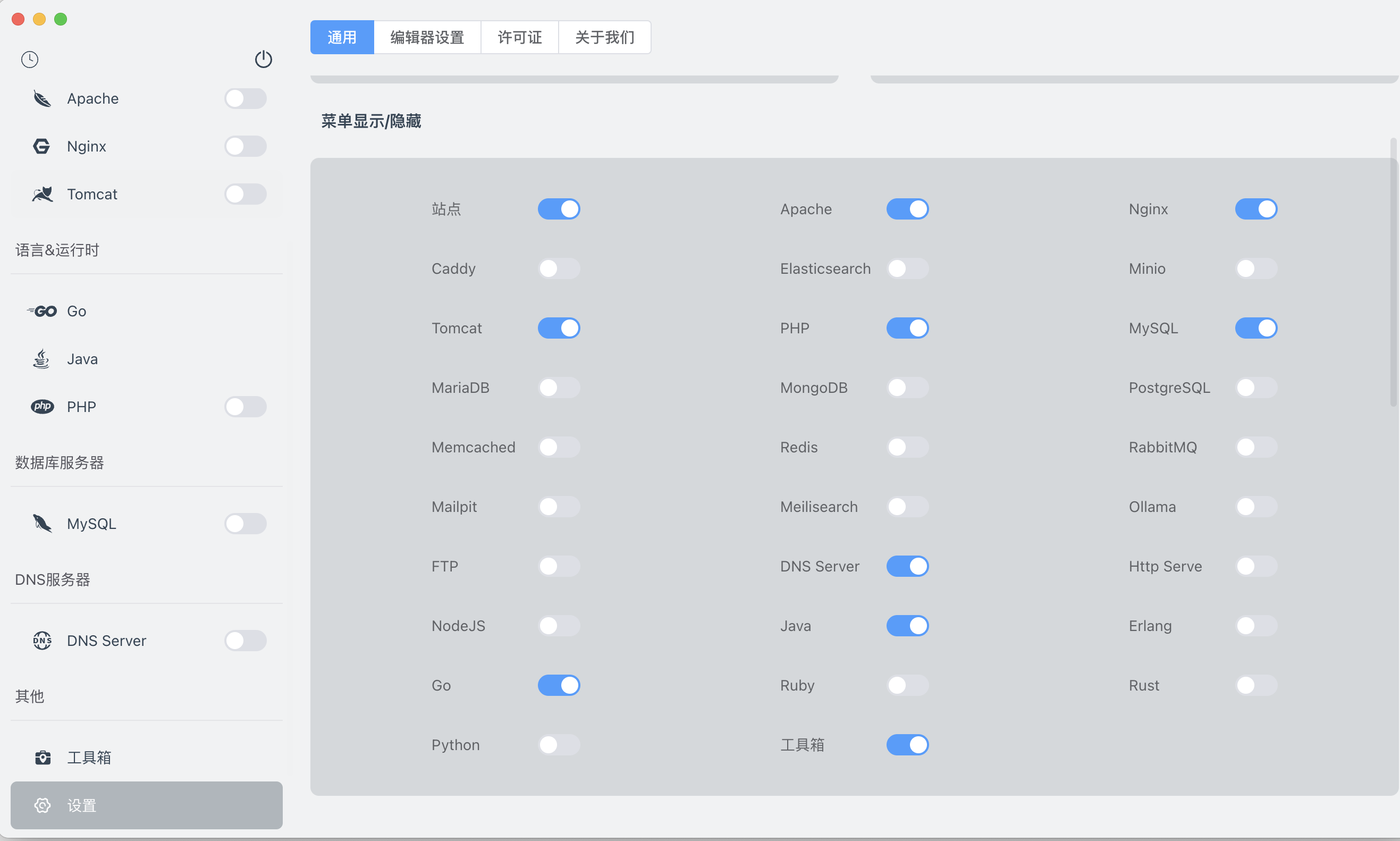Toggle the DNS Server switch in sidebar
Image resolution: width=1400 pixels, height=841 pixels.
pos(246,641)
